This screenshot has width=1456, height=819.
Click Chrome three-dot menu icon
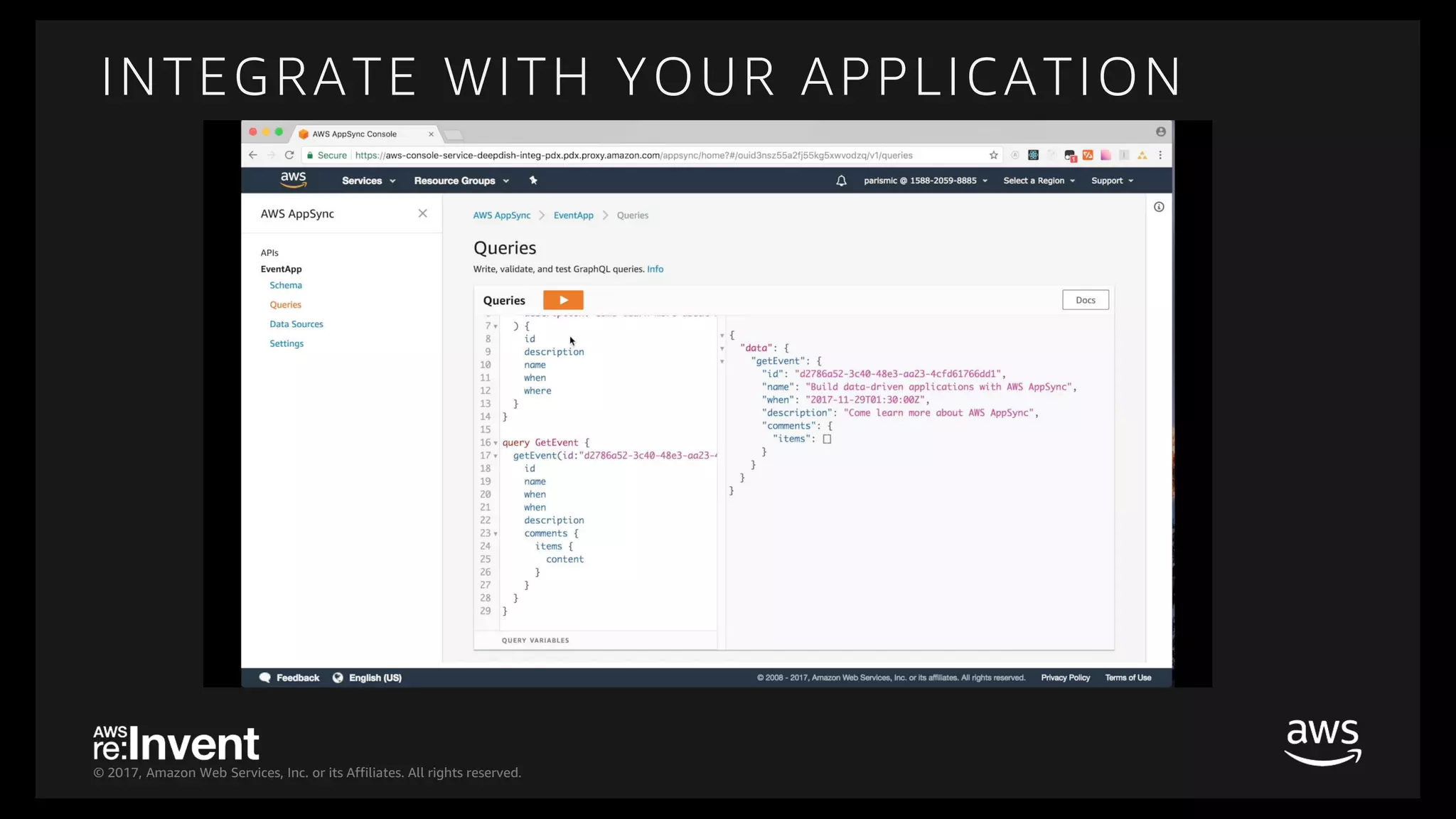pos(1160,155)
